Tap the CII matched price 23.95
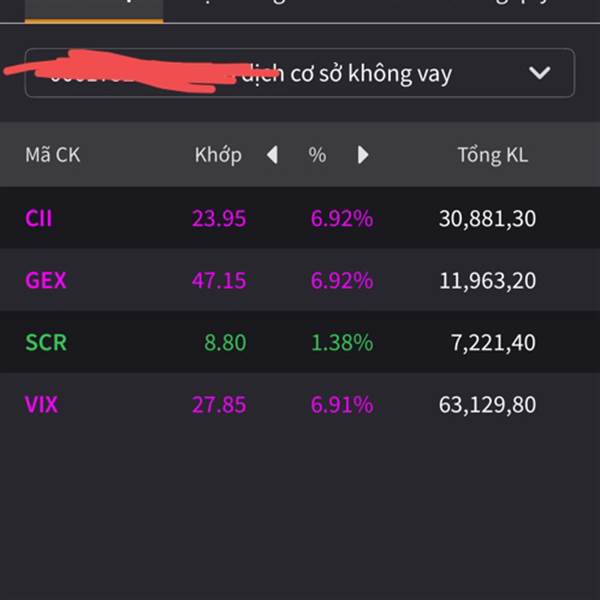Screen dimensions: 600x600 [219, 218]
